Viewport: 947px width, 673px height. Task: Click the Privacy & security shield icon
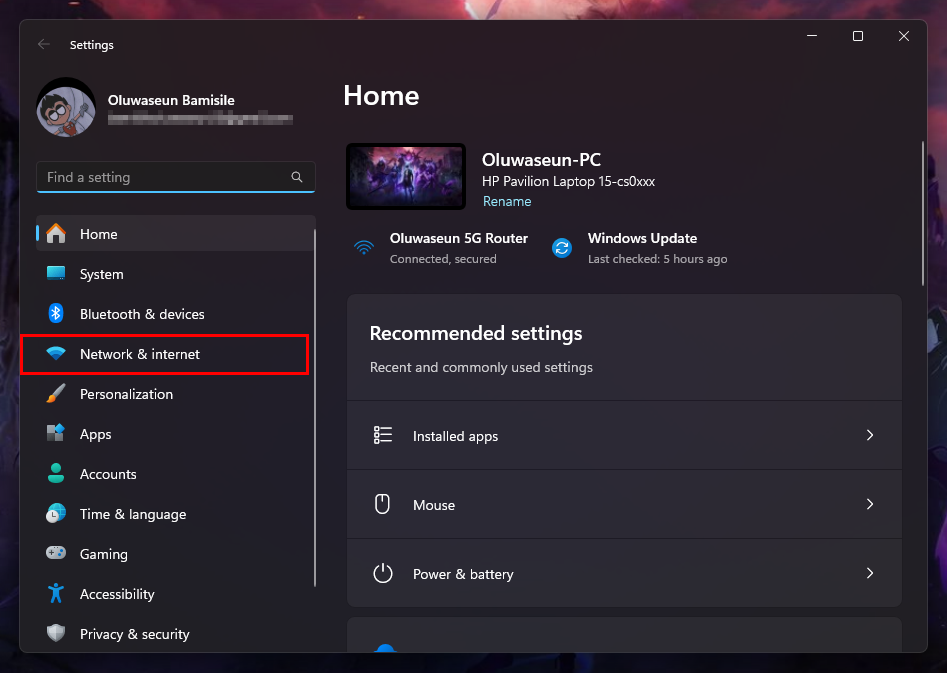pos(56,634)
